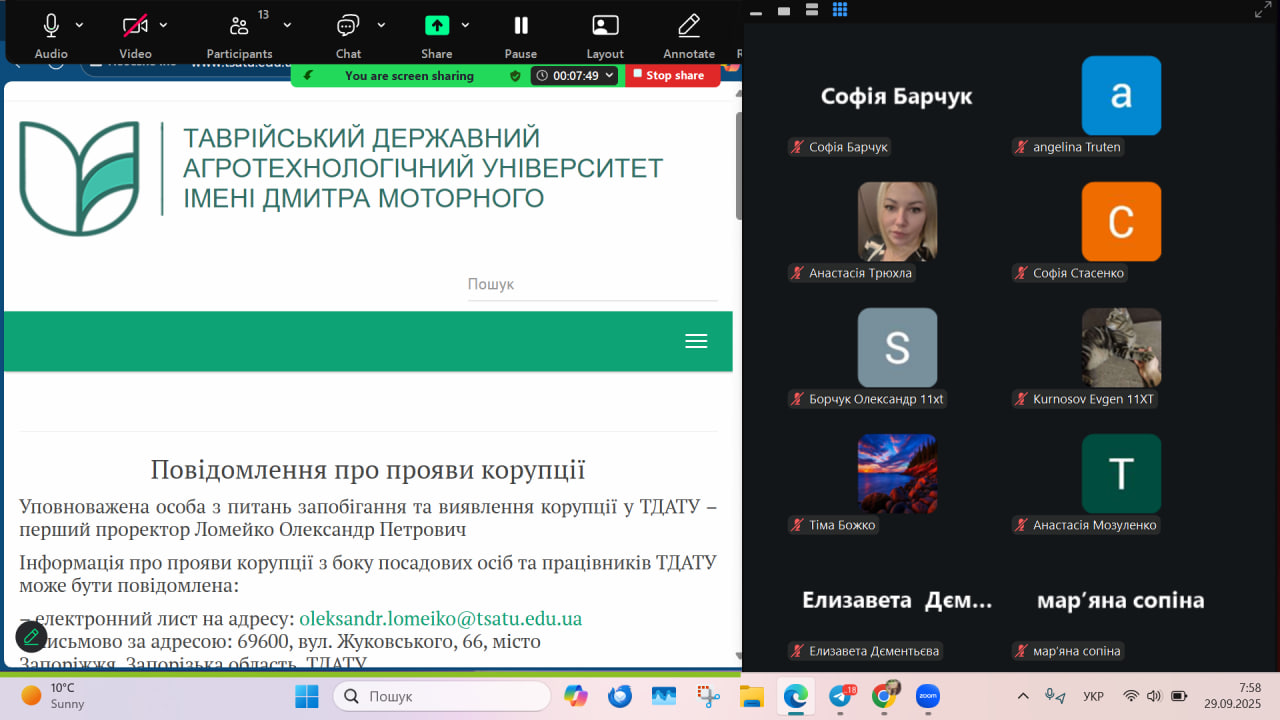Expand the Chat options arrow
1280x720 pixels.
click(x=381, y=25)
